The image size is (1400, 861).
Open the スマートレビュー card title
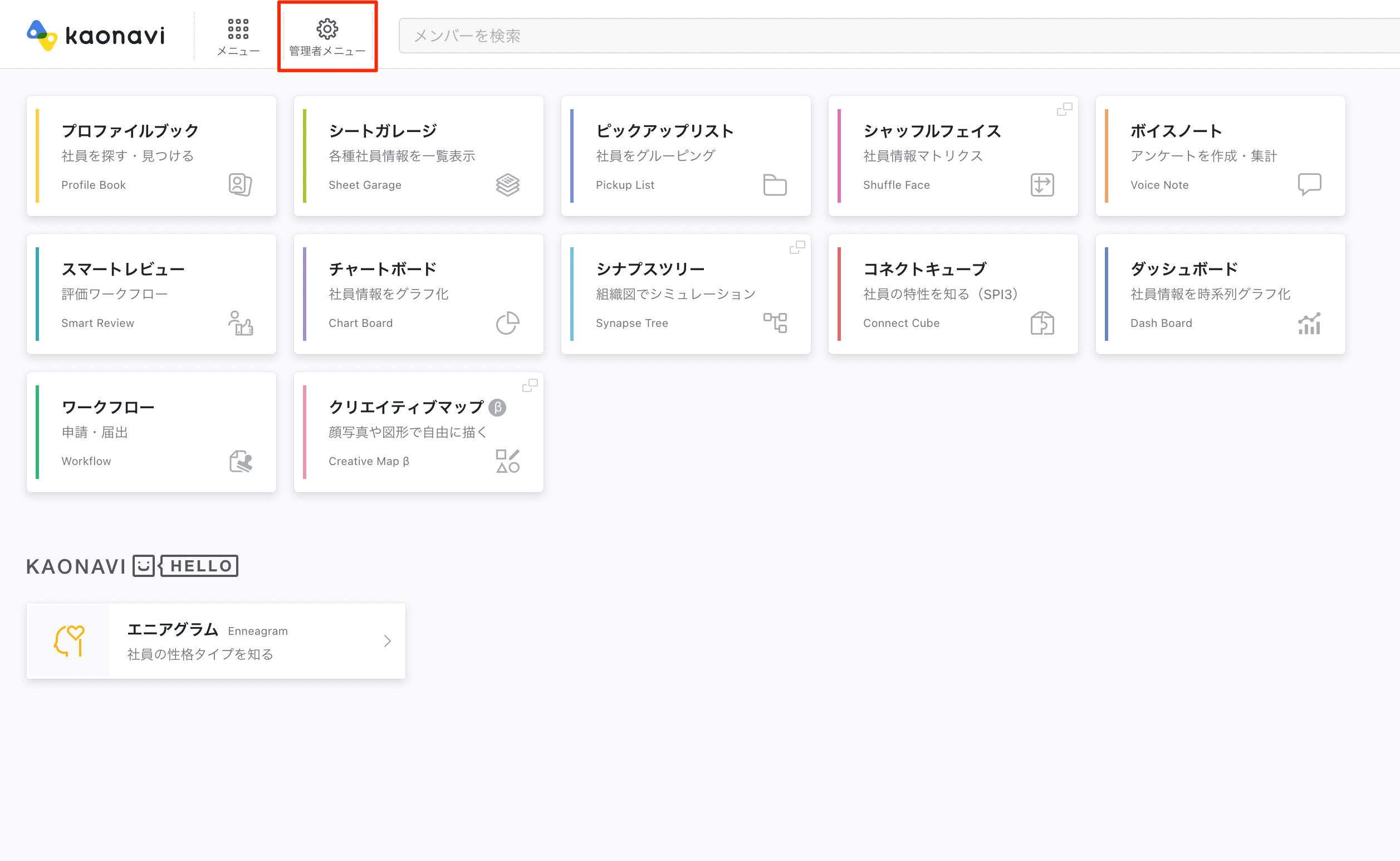(x=123, y=269)
